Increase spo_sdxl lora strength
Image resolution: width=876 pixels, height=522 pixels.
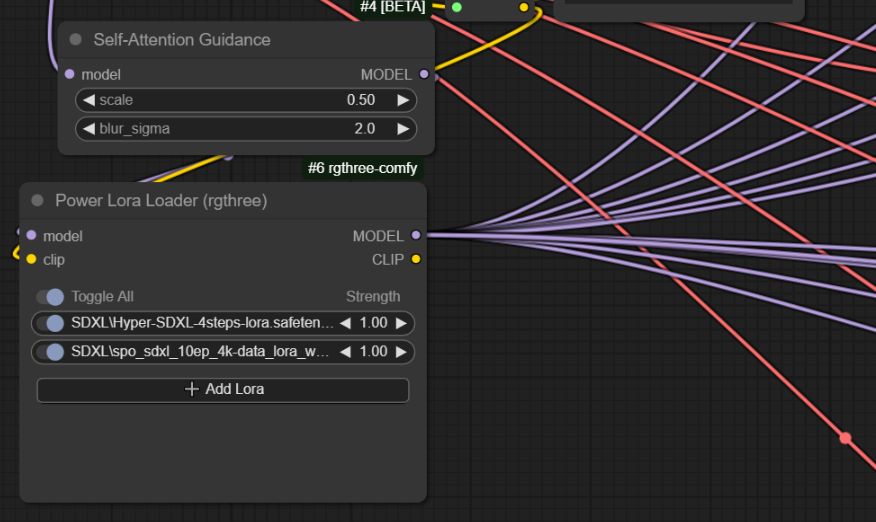click(x=401, y=352)
